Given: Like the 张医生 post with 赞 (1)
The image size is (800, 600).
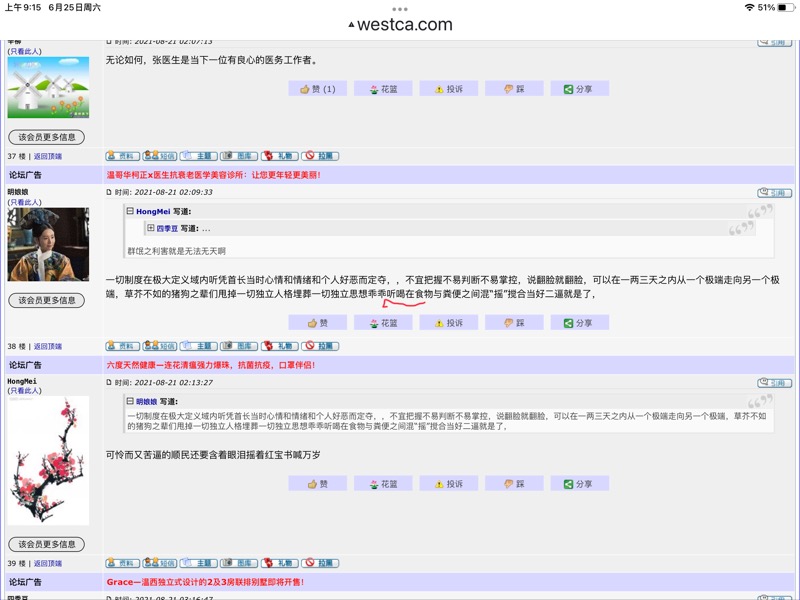Looking at the screenshot, I should (x=317, y=89).
